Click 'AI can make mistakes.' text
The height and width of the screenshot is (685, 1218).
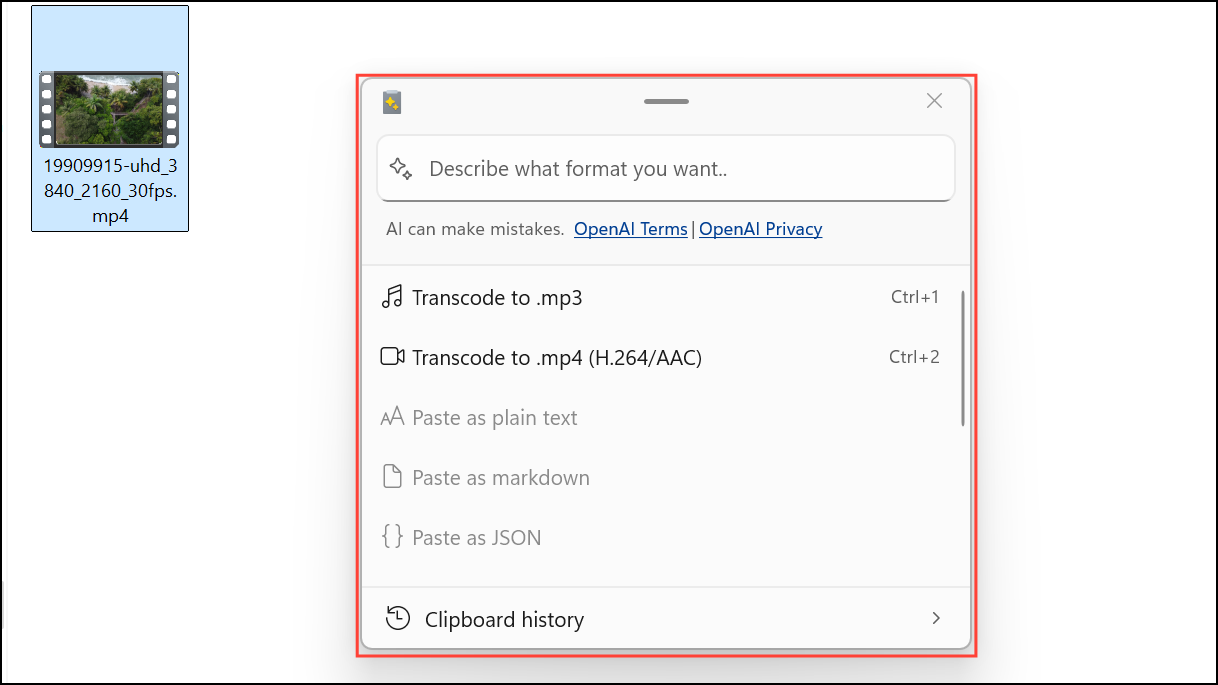[x=475, y=229]
